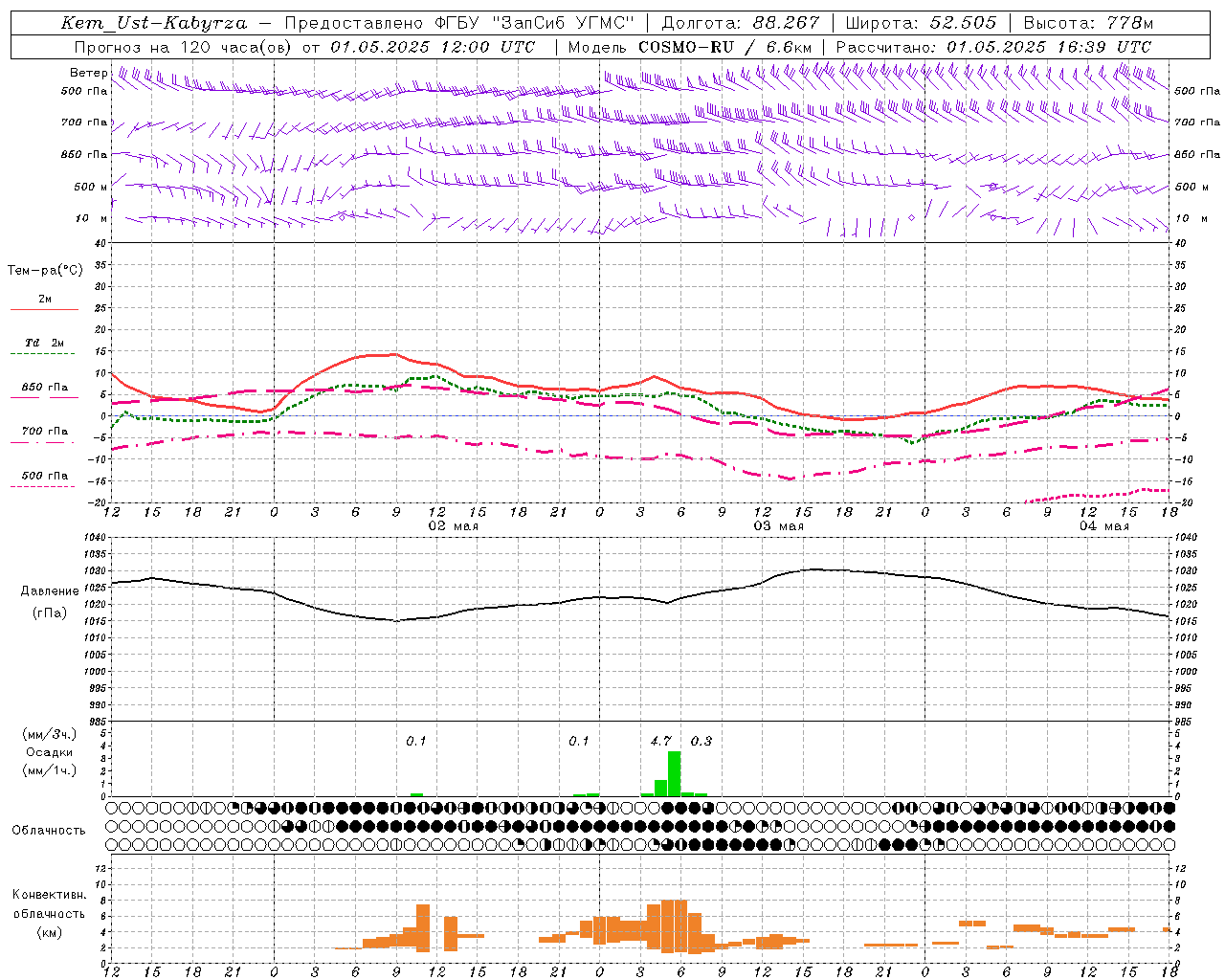Image resolution: width=1225 pixels, height=980 pixels.
Task: Select the (мм/1ч.) unit label
Action: (50, 770)
